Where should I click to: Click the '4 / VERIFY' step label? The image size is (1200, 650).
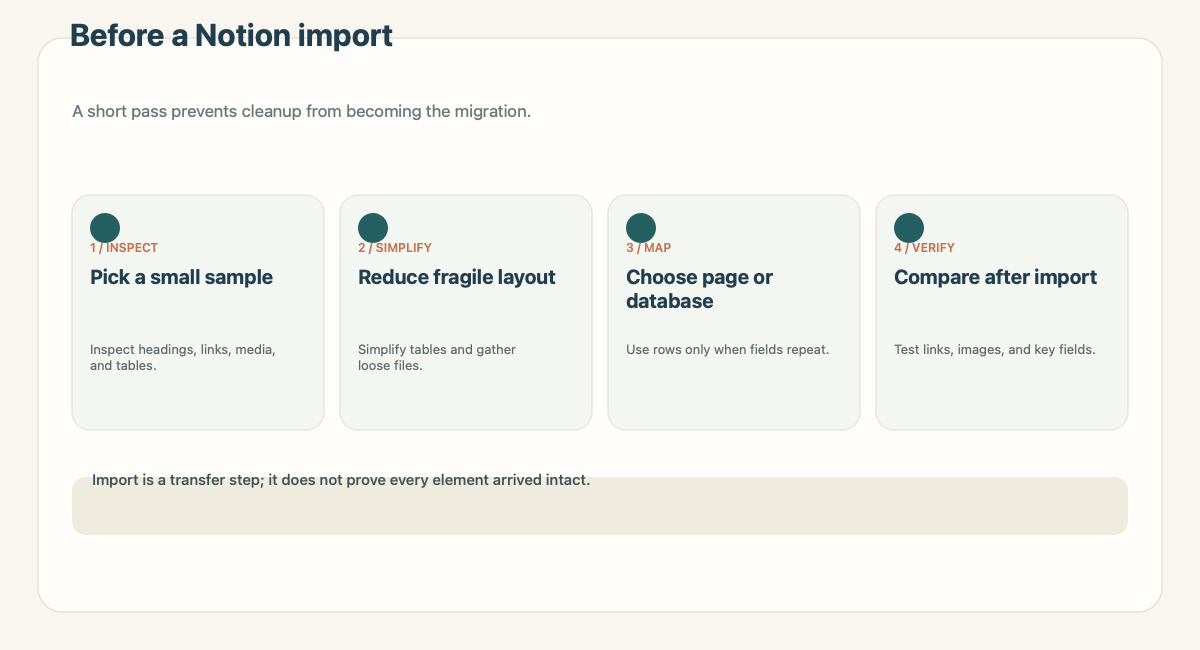(x=924, y=248)
